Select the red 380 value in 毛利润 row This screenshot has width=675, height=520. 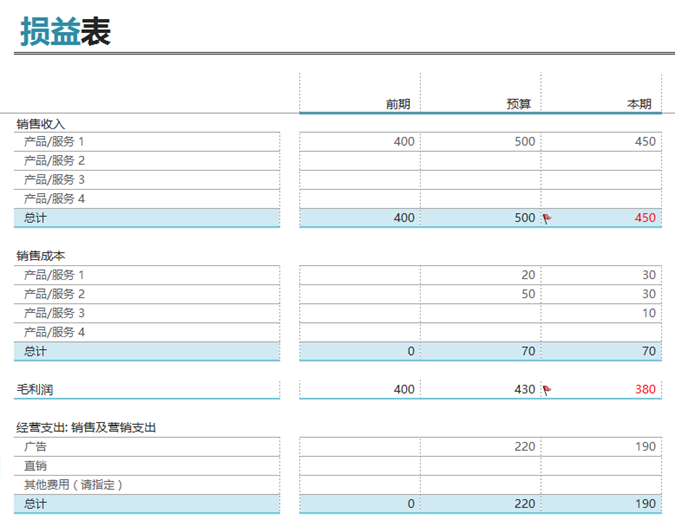click(645, 390)
